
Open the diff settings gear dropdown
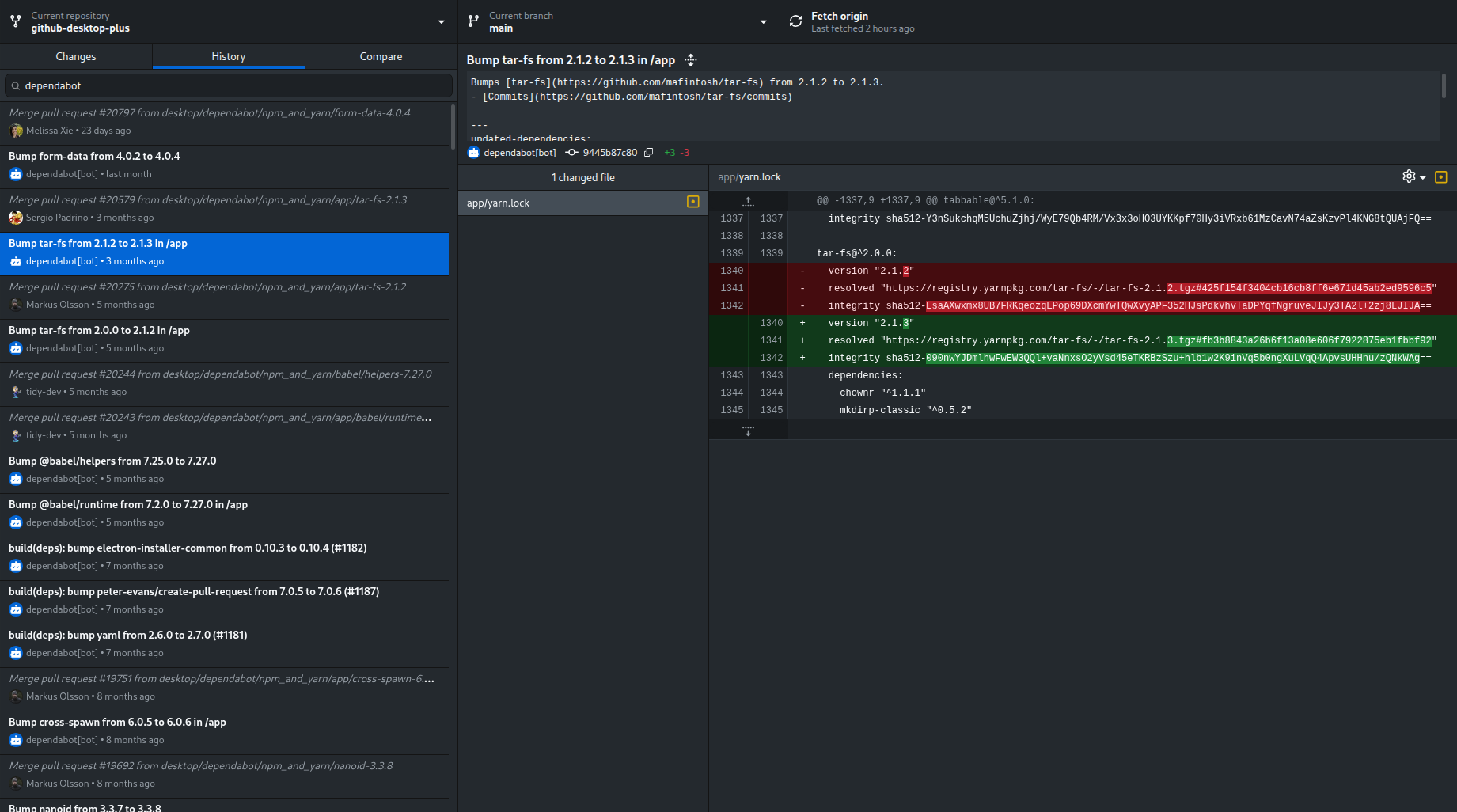(1413, 177)
